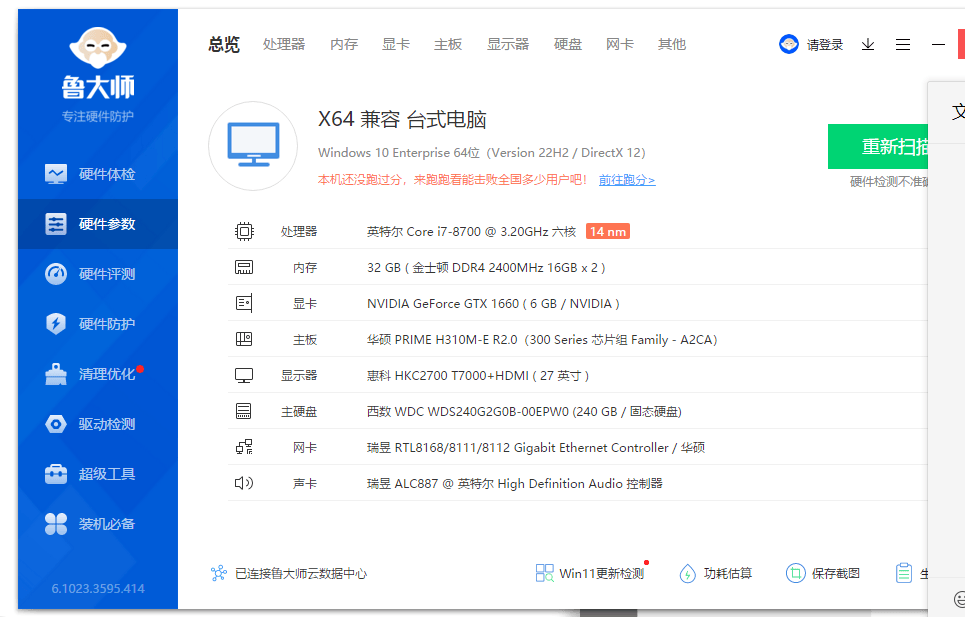Viewport: 965px width, 617px height.
Task: Click the 装机必备 clover icon
Action: tap(56, 524)
